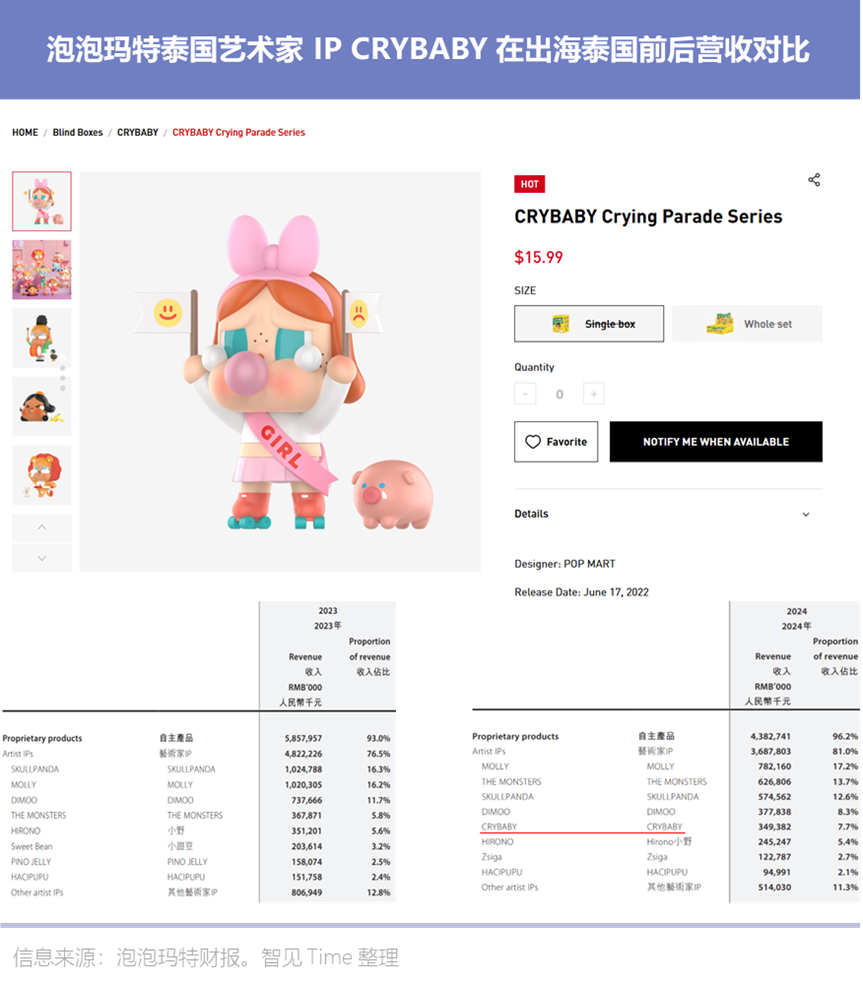The height and width of the screenshot is (983, 863).
Task: Go to HOME breadcrumb link
Action: [x=25, y=132]
